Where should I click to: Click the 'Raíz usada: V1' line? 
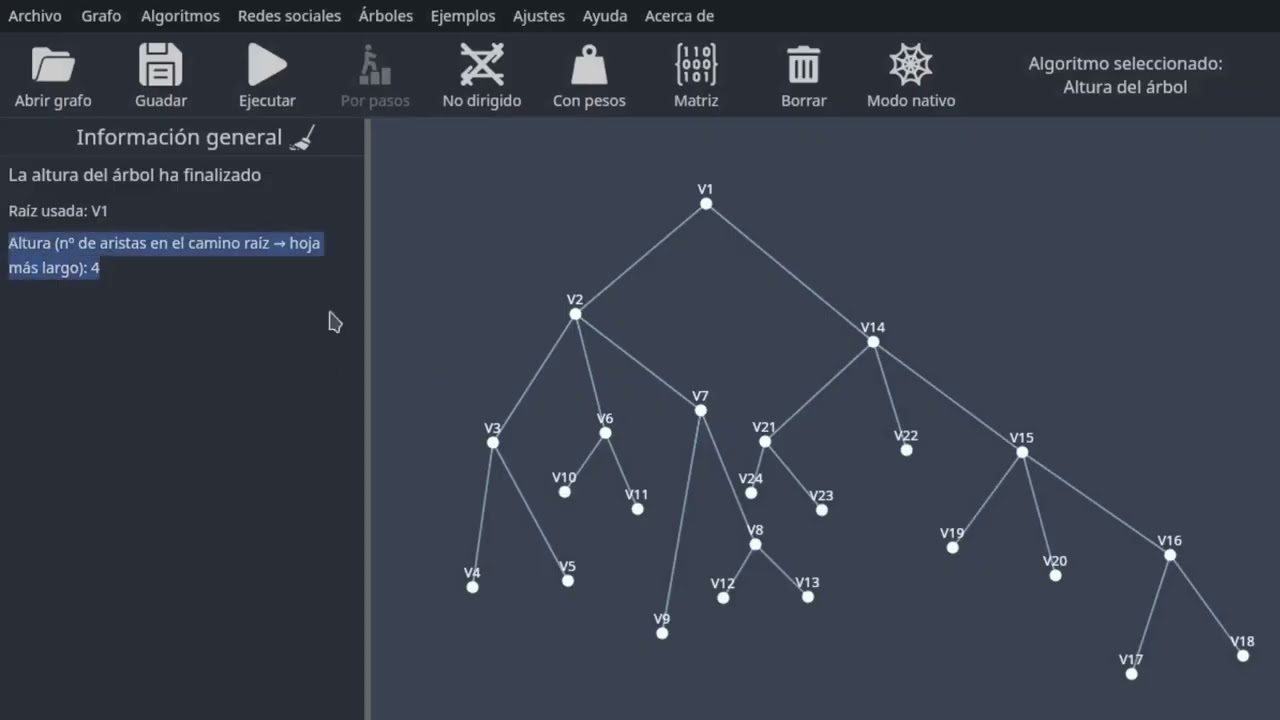(58, 211)
